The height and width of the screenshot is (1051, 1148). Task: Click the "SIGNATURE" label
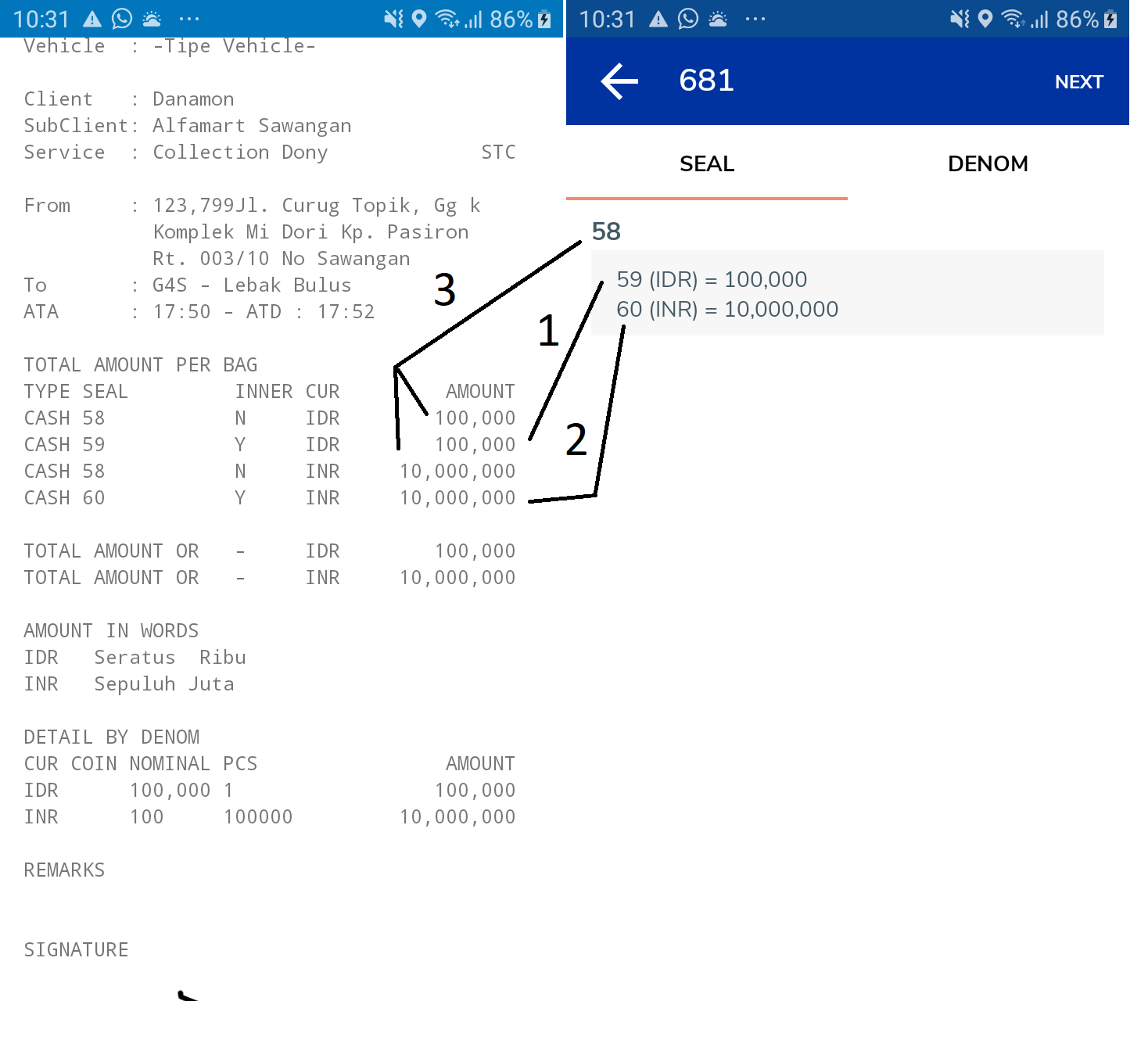coord(76,950)
